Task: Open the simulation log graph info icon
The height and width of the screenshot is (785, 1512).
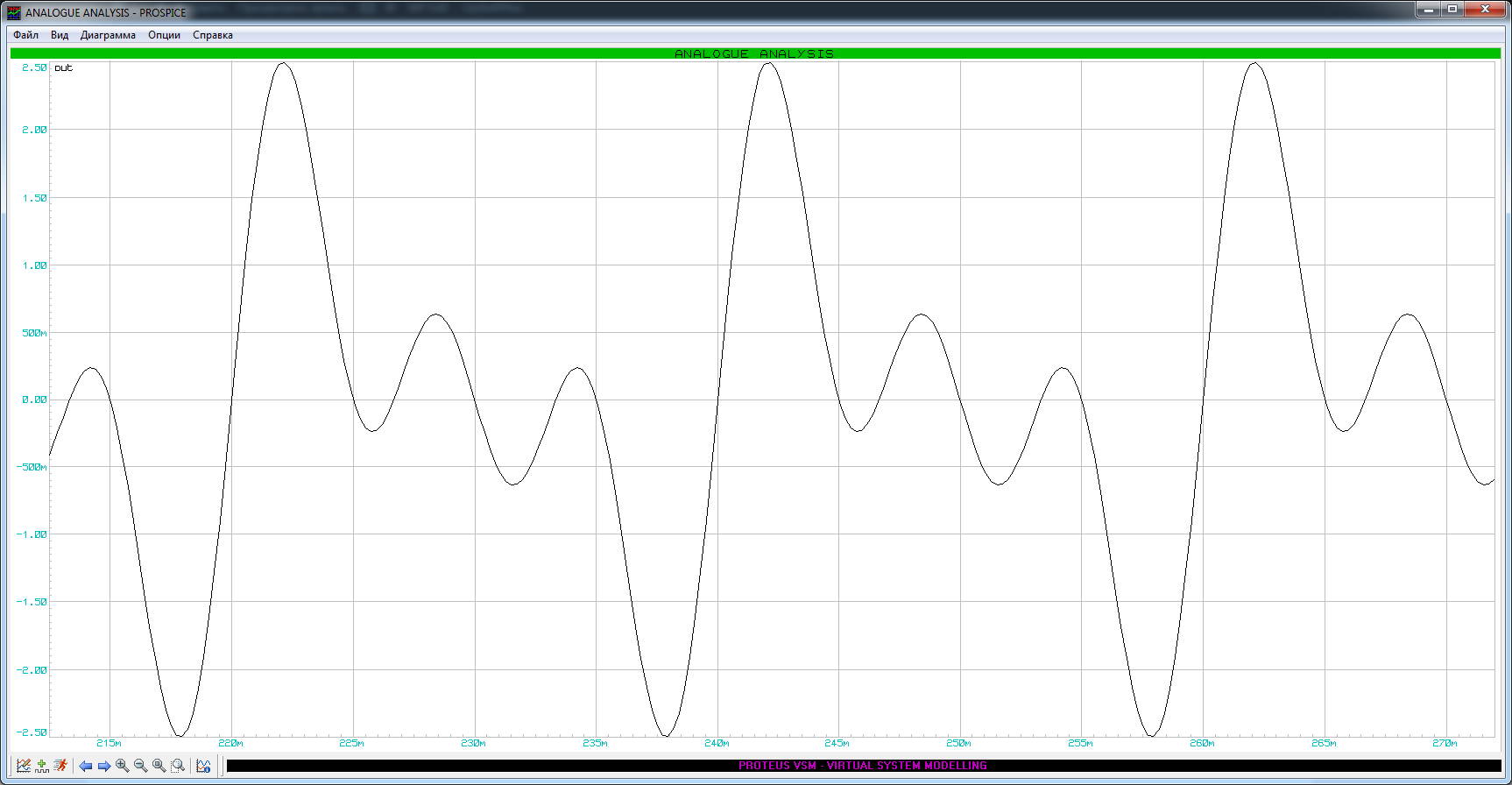Action: (x=203, y=766)
